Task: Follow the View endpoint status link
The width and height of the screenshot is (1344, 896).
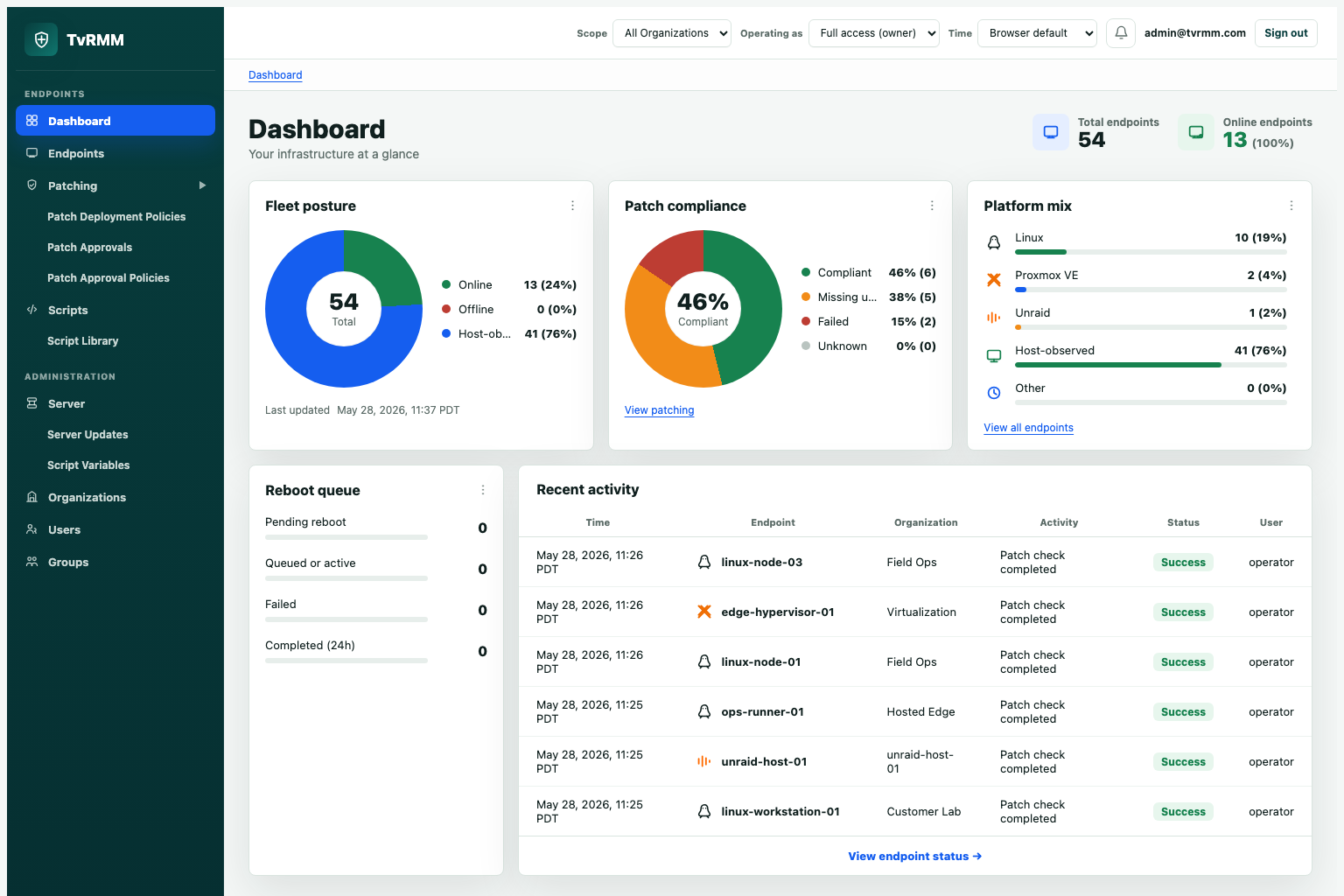Action: pos(915,856)
